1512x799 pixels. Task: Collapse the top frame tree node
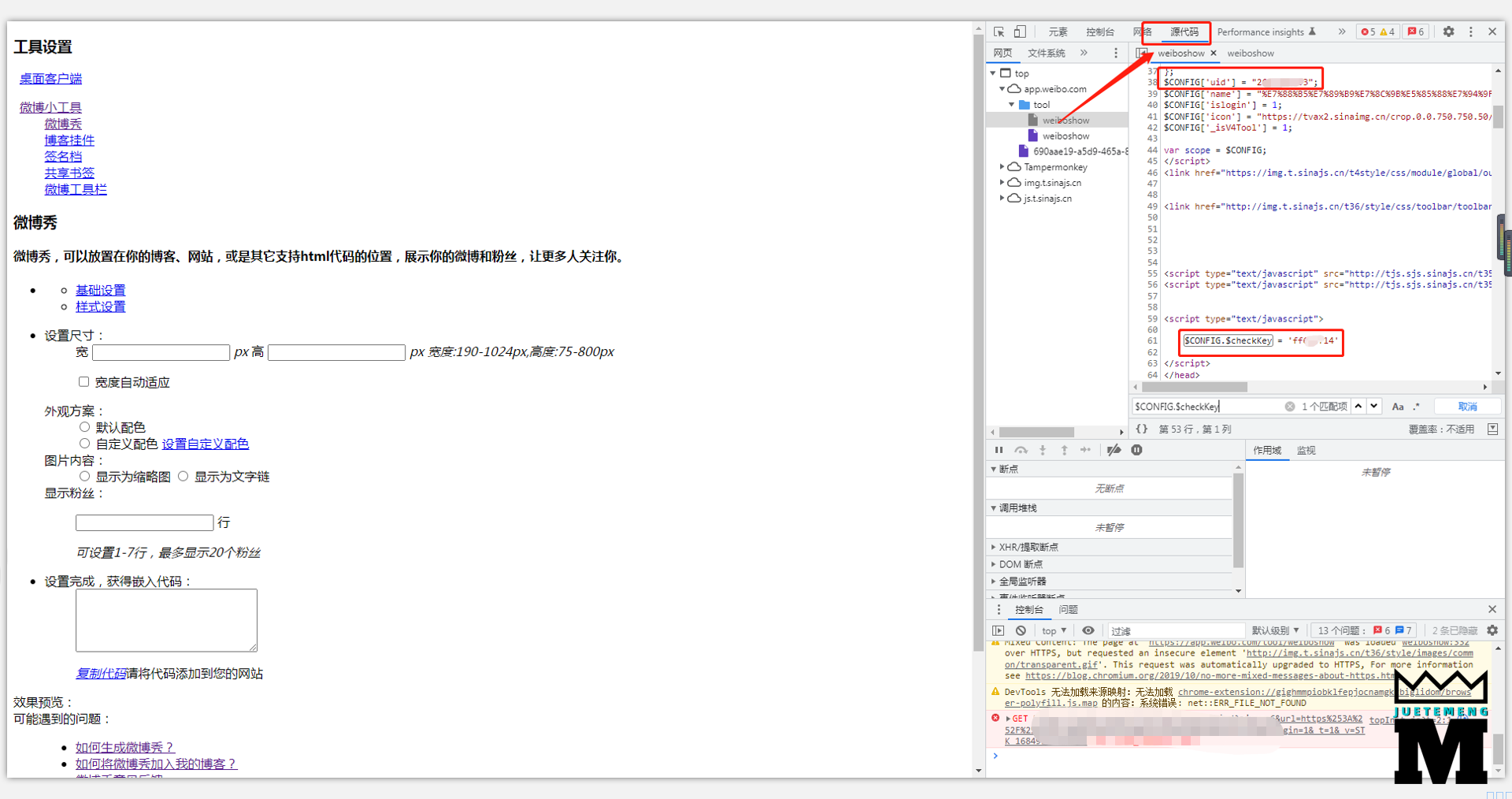[992, 73]
